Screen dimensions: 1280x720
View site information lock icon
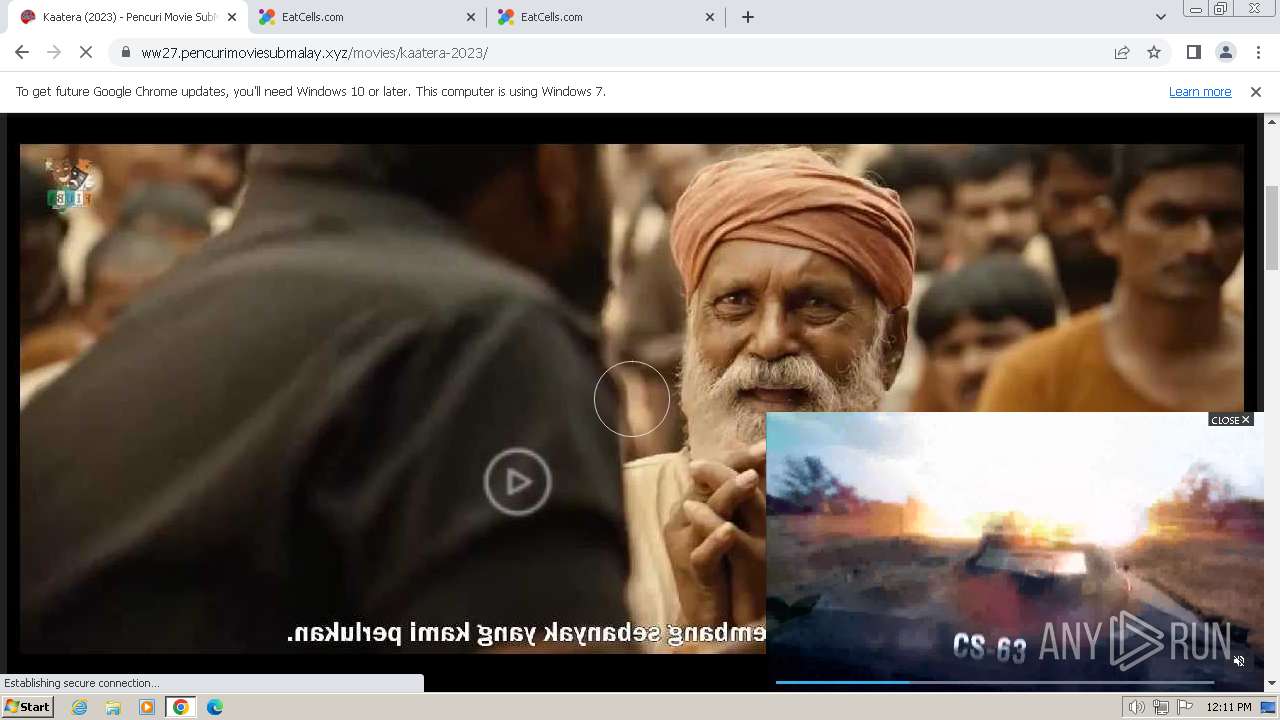click(125, 53)
